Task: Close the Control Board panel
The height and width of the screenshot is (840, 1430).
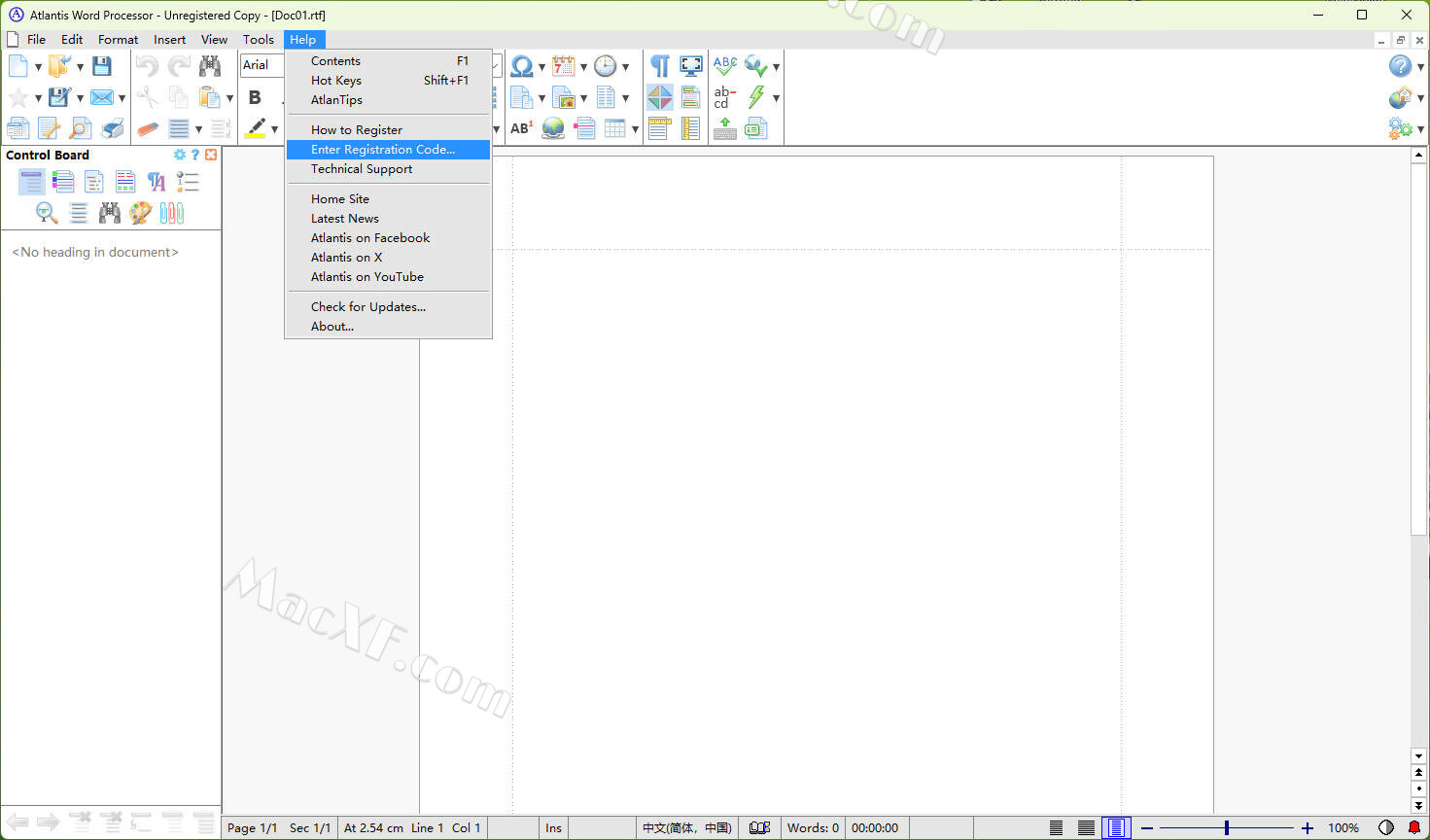Action: click(211, 155)
